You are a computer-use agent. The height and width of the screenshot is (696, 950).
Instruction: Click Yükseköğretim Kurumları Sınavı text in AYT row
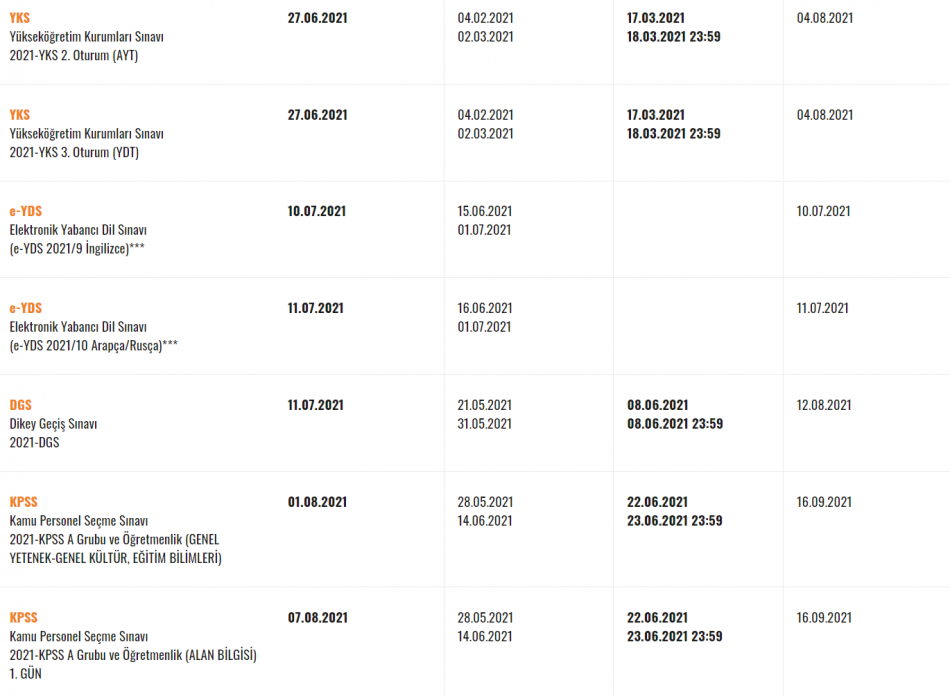87,36
